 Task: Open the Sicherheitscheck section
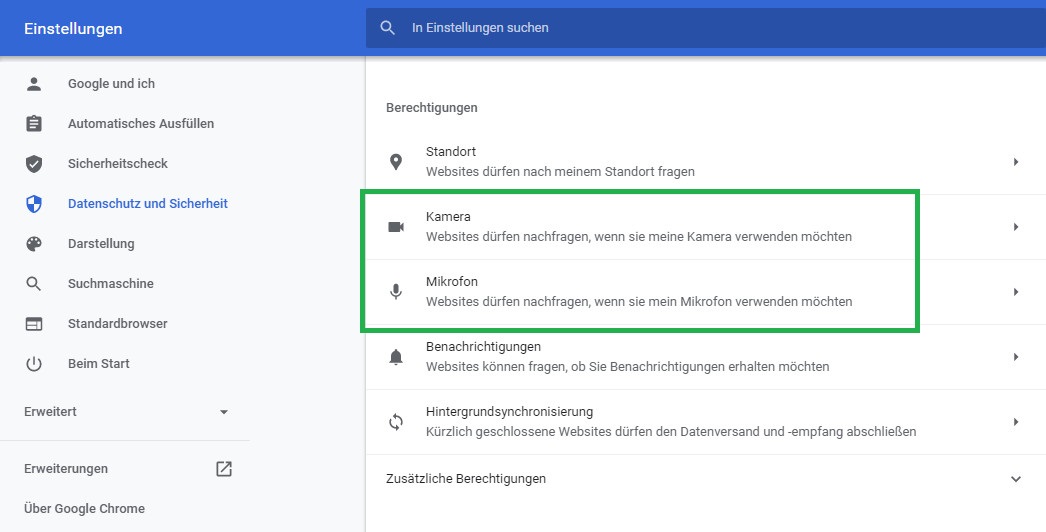[117, 164]
